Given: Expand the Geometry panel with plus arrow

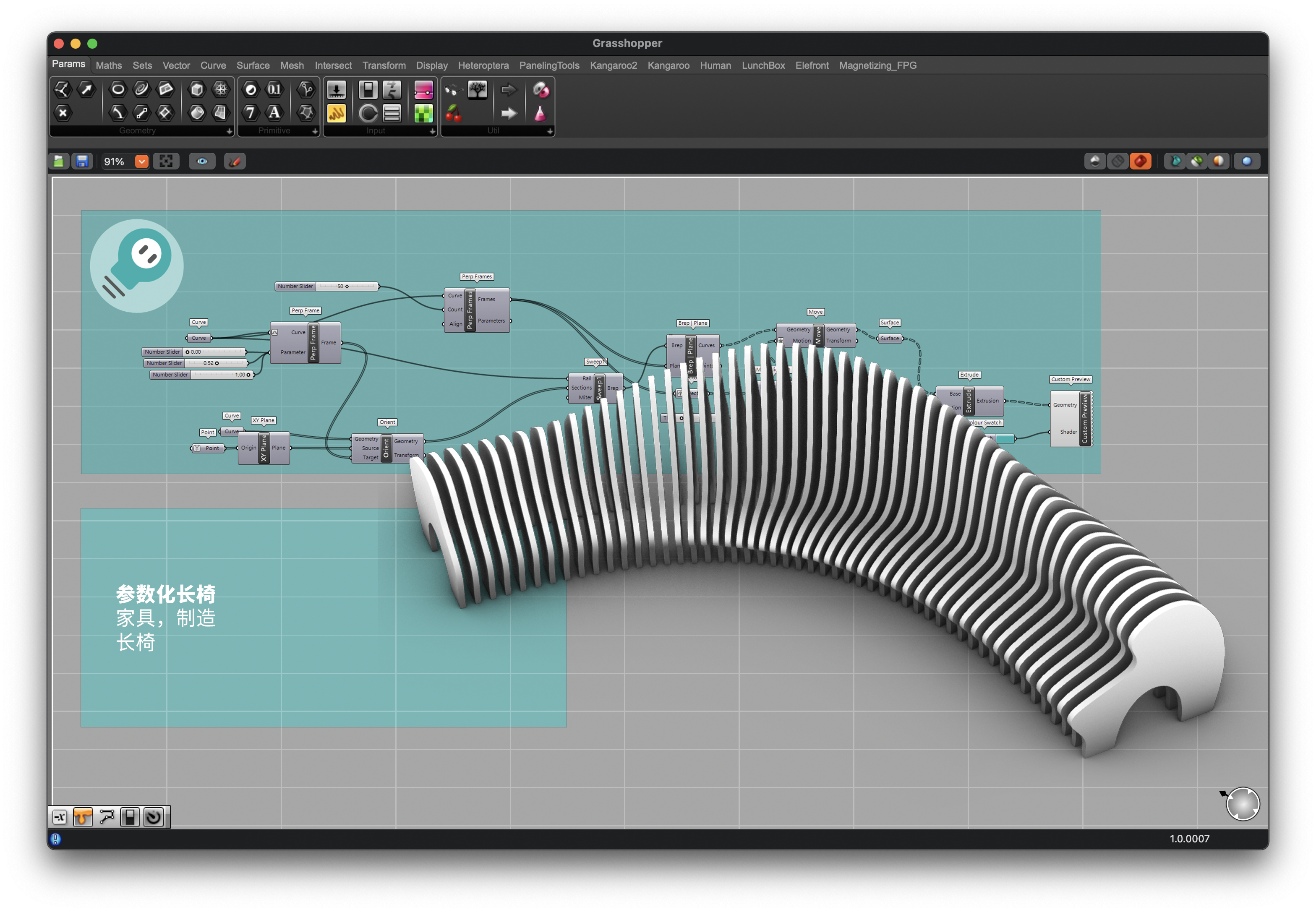Looking at the screenshot, I should (229, 131).
